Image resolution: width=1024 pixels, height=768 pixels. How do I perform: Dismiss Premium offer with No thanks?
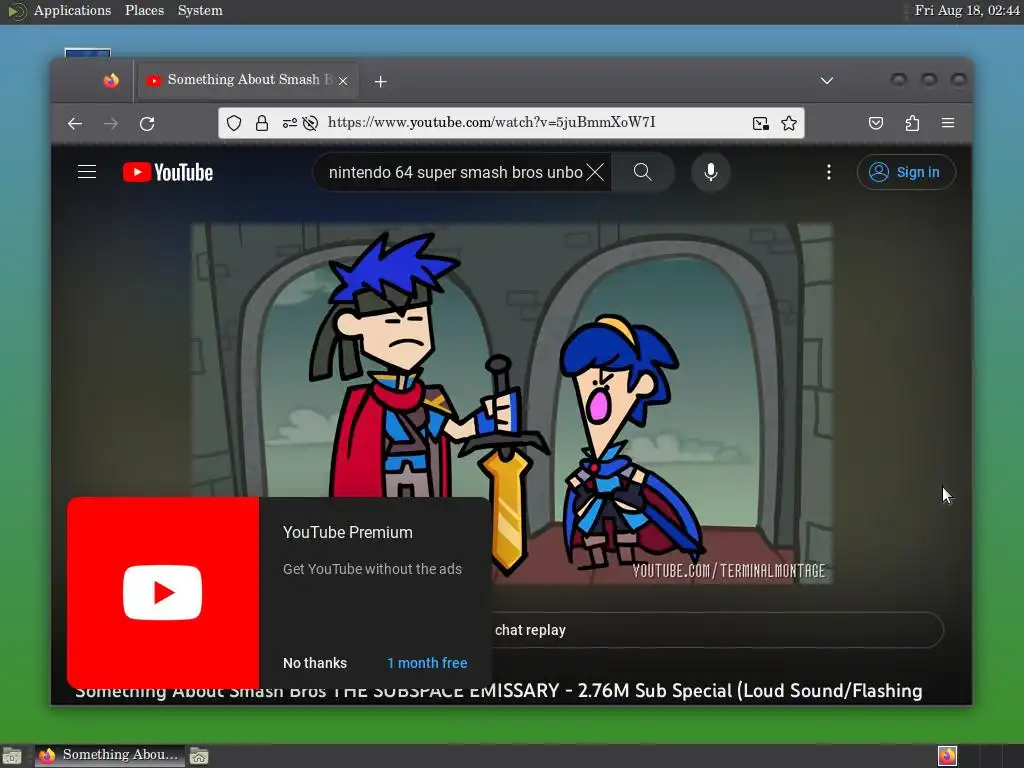(x=315, y=663)
